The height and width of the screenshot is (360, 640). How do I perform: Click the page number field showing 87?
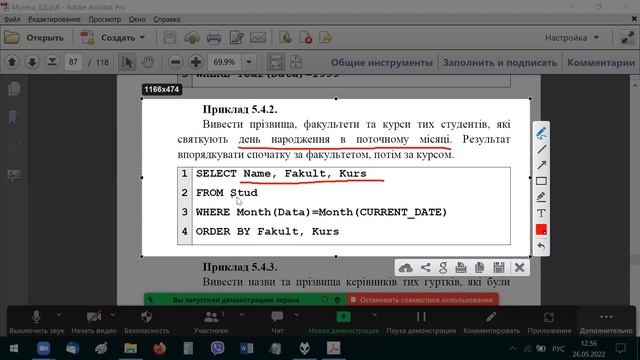pos(73,62)
